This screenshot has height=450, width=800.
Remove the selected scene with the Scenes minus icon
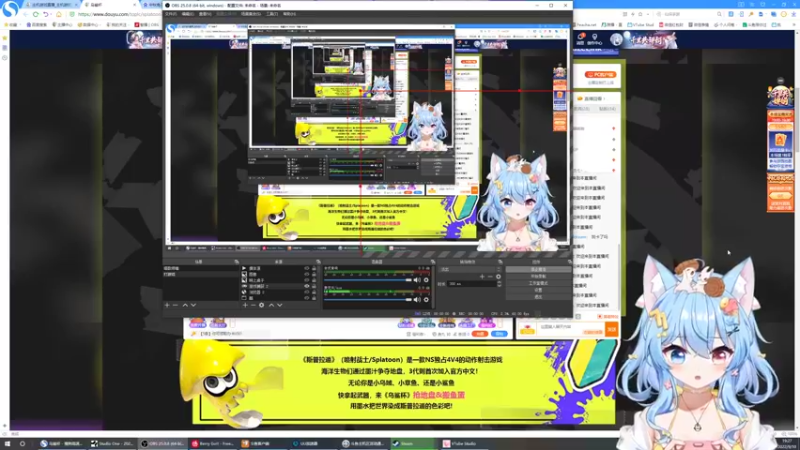coord(175,305)
